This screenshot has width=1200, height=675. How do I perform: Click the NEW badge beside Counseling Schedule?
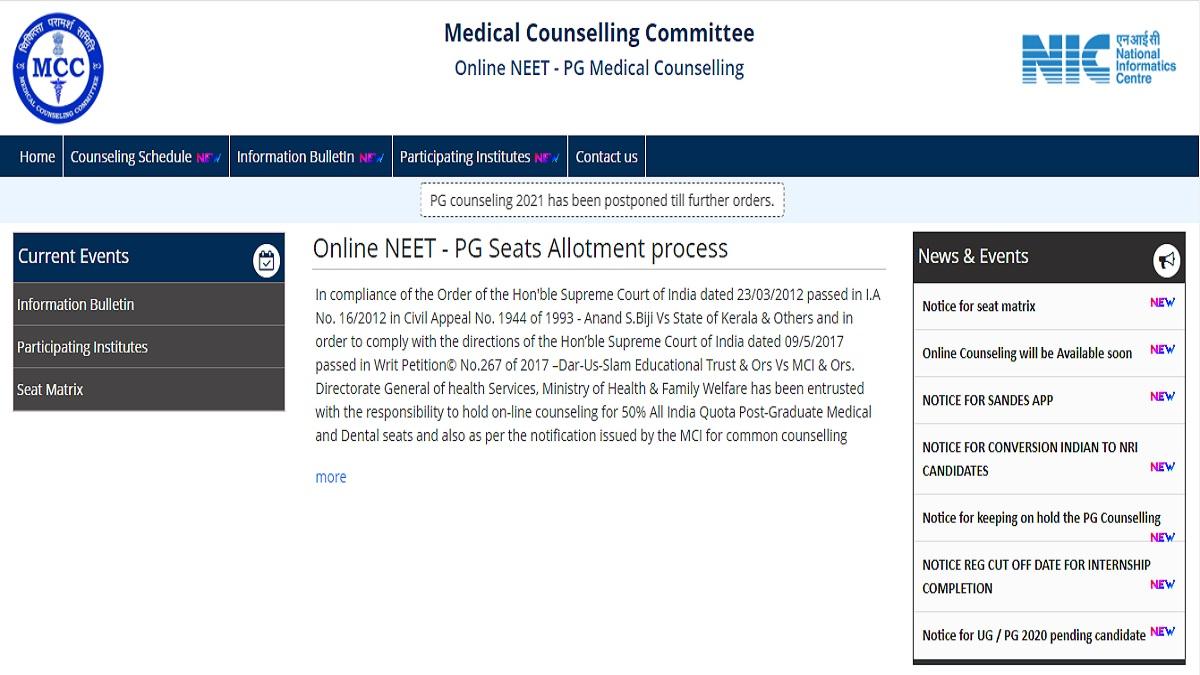click(x=210, y=156)
